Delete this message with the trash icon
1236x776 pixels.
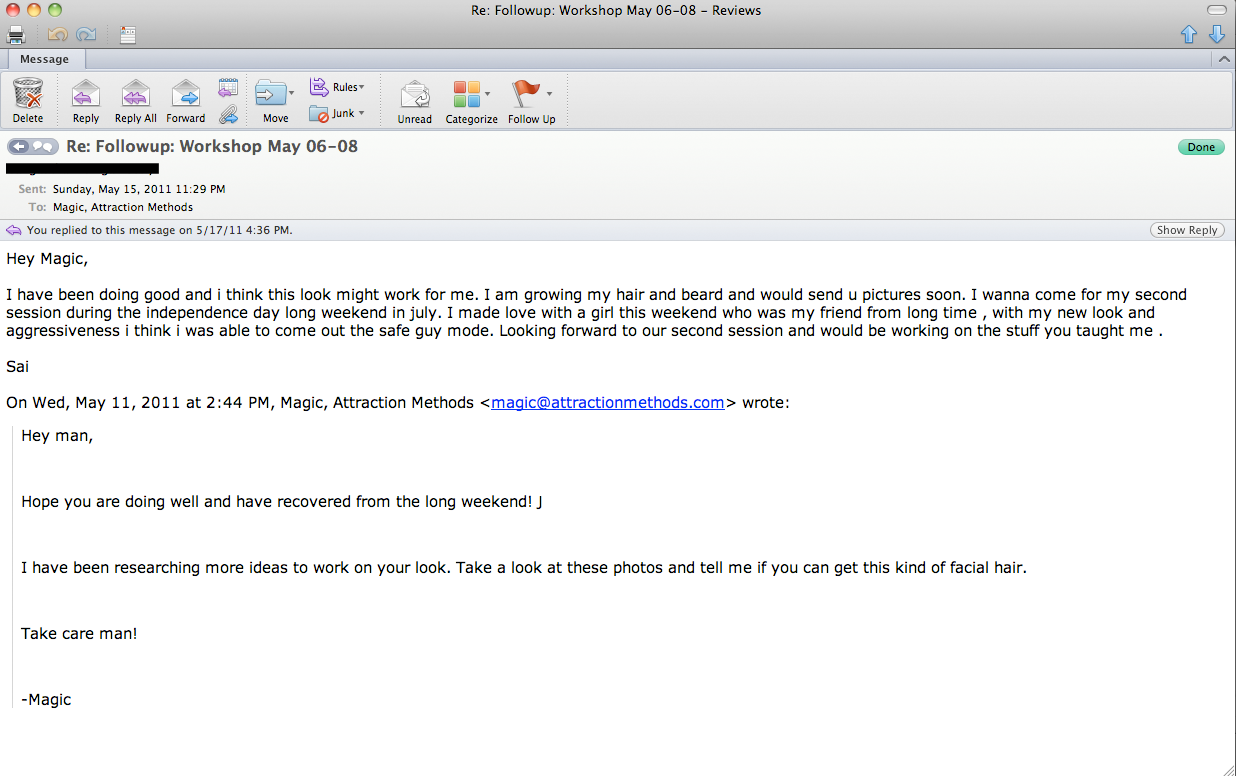tap(28, 101)
